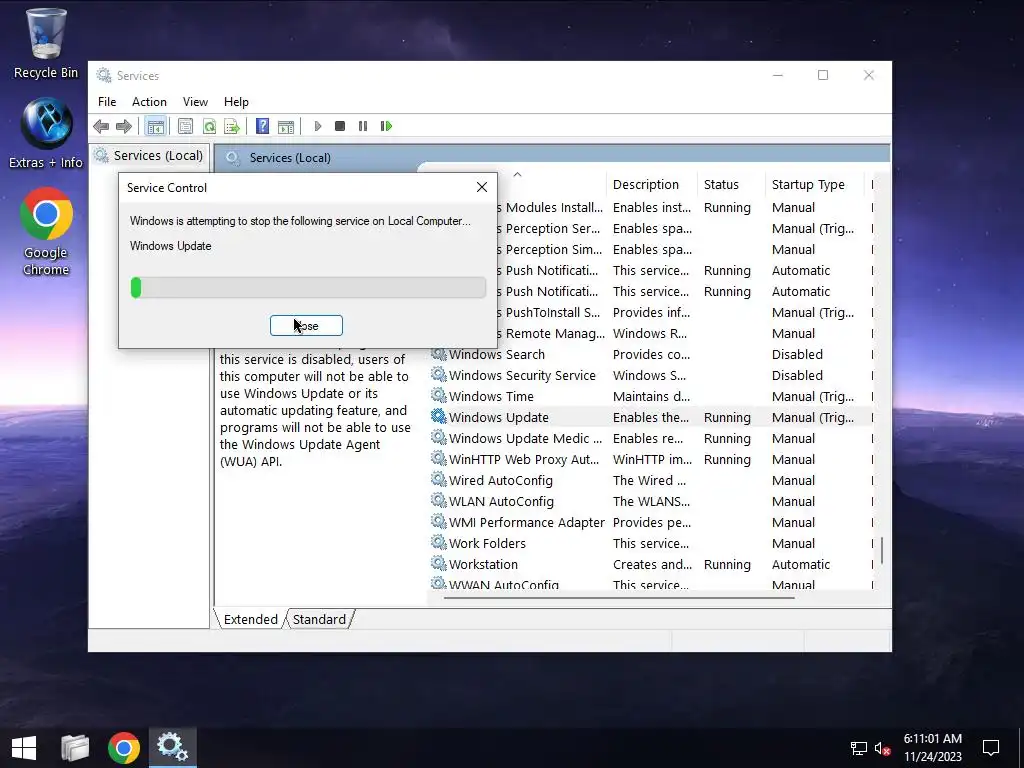1024x768 pixels.
Task: Select the Windows Update Medic service name
Action: pos(525,438)
